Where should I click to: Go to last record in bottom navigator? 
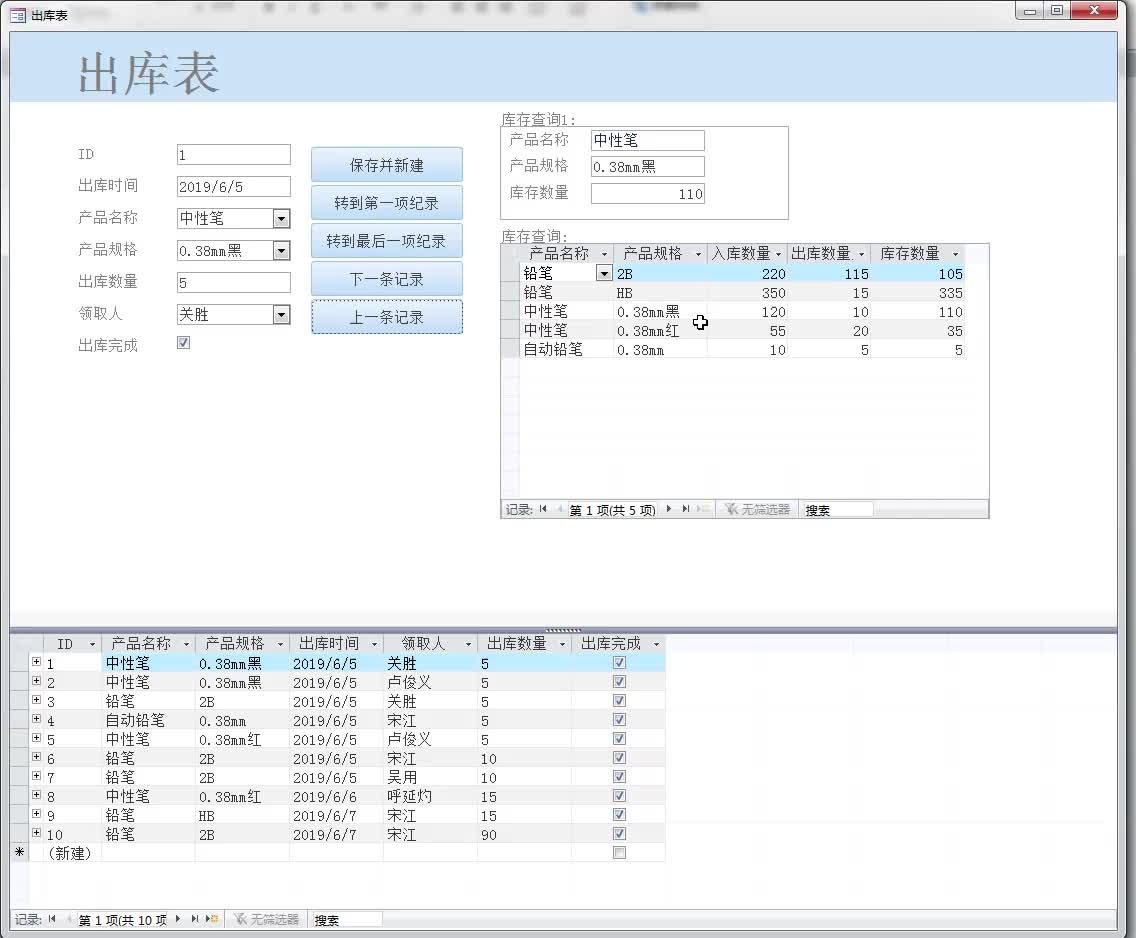(195, 919)
